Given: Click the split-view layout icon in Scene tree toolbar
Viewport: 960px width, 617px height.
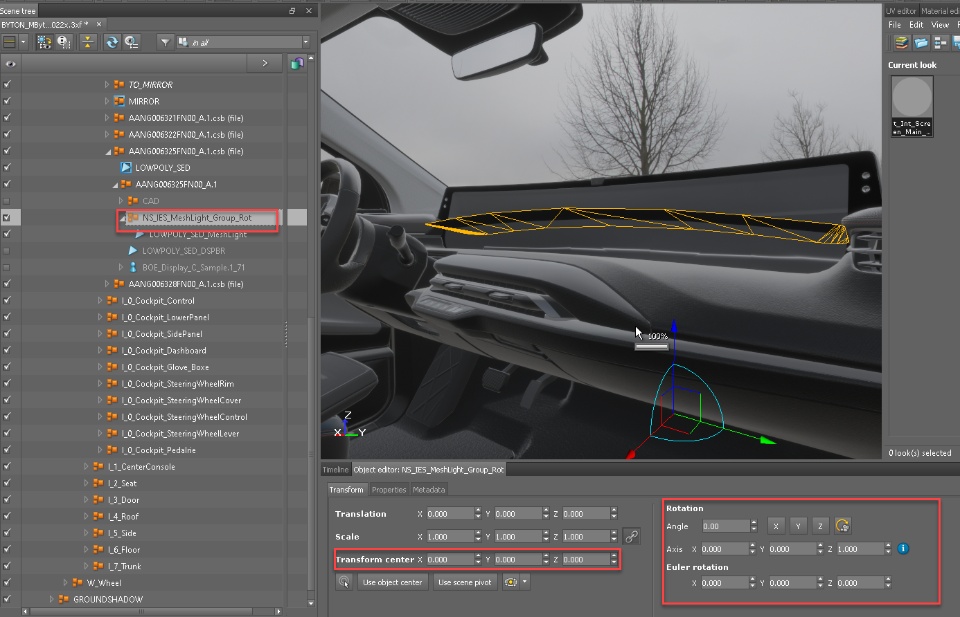Looking at the screenshot, I should [x=10, y=42].
